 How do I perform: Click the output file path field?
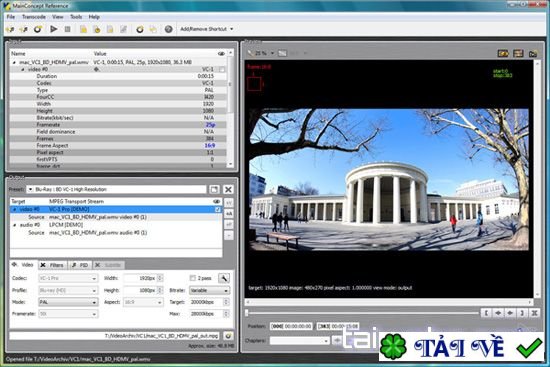tap(115, 336)
